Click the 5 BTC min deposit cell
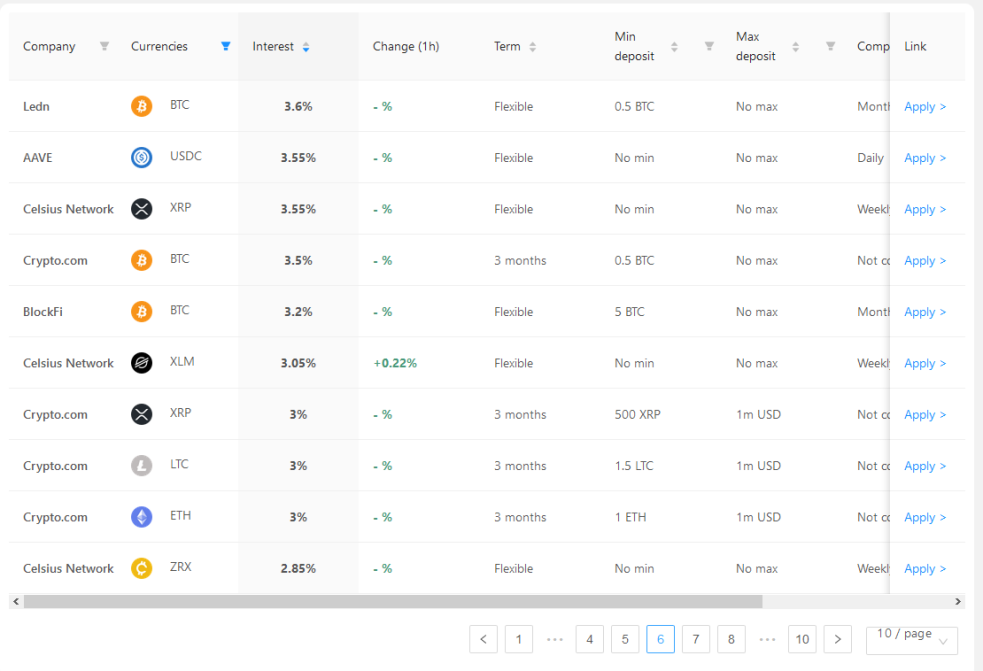The width and height of the screenshot is (983, 671). click(x=629, y=312)
